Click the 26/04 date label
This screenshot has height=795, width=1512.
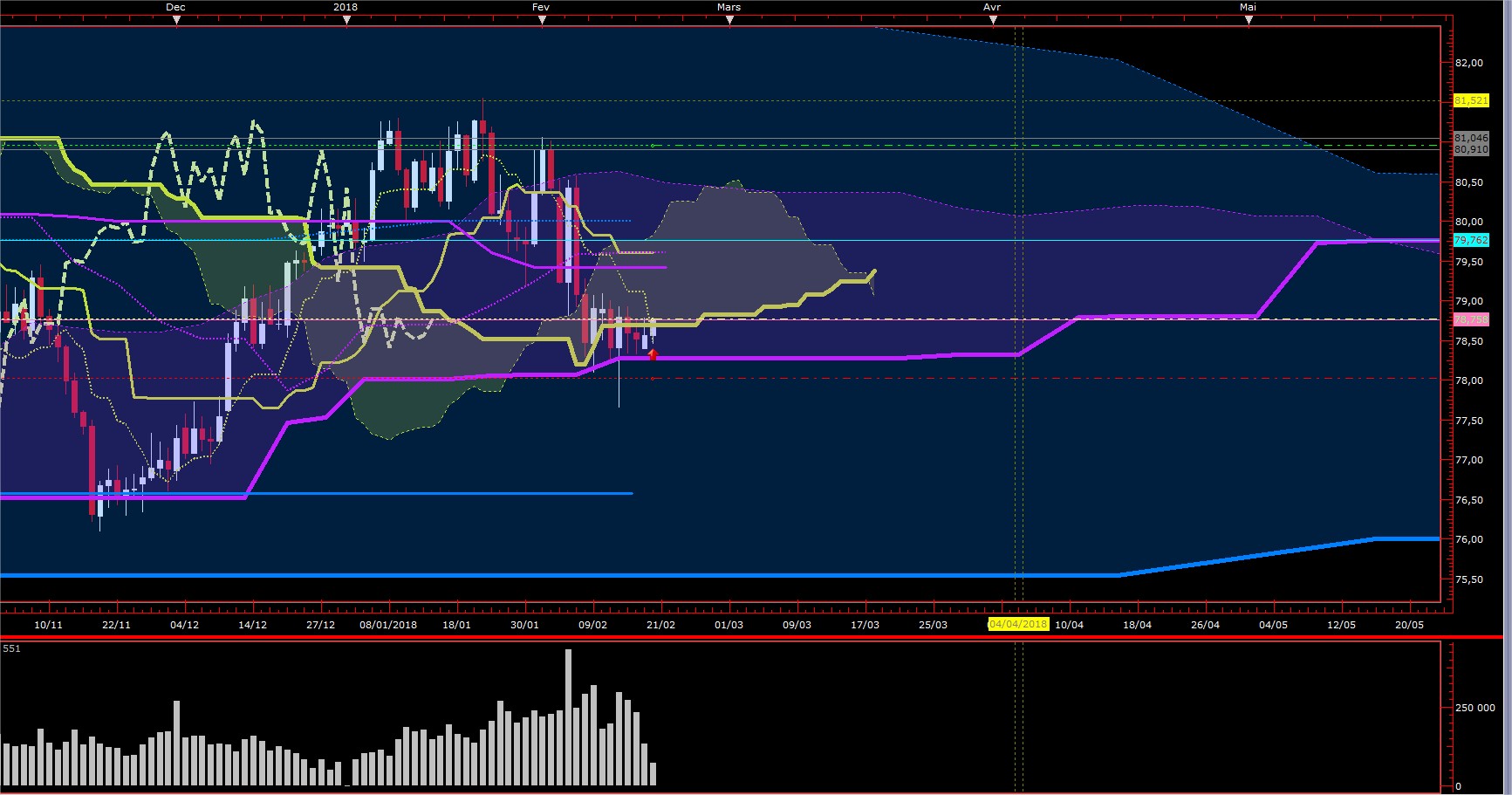pos(1205,624)
